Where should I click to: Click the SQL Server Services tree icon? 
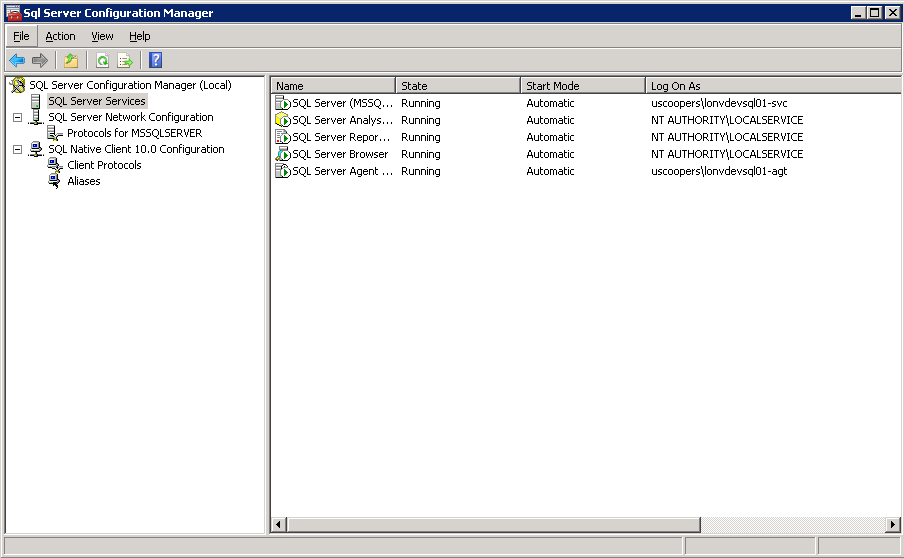point(36,101)
